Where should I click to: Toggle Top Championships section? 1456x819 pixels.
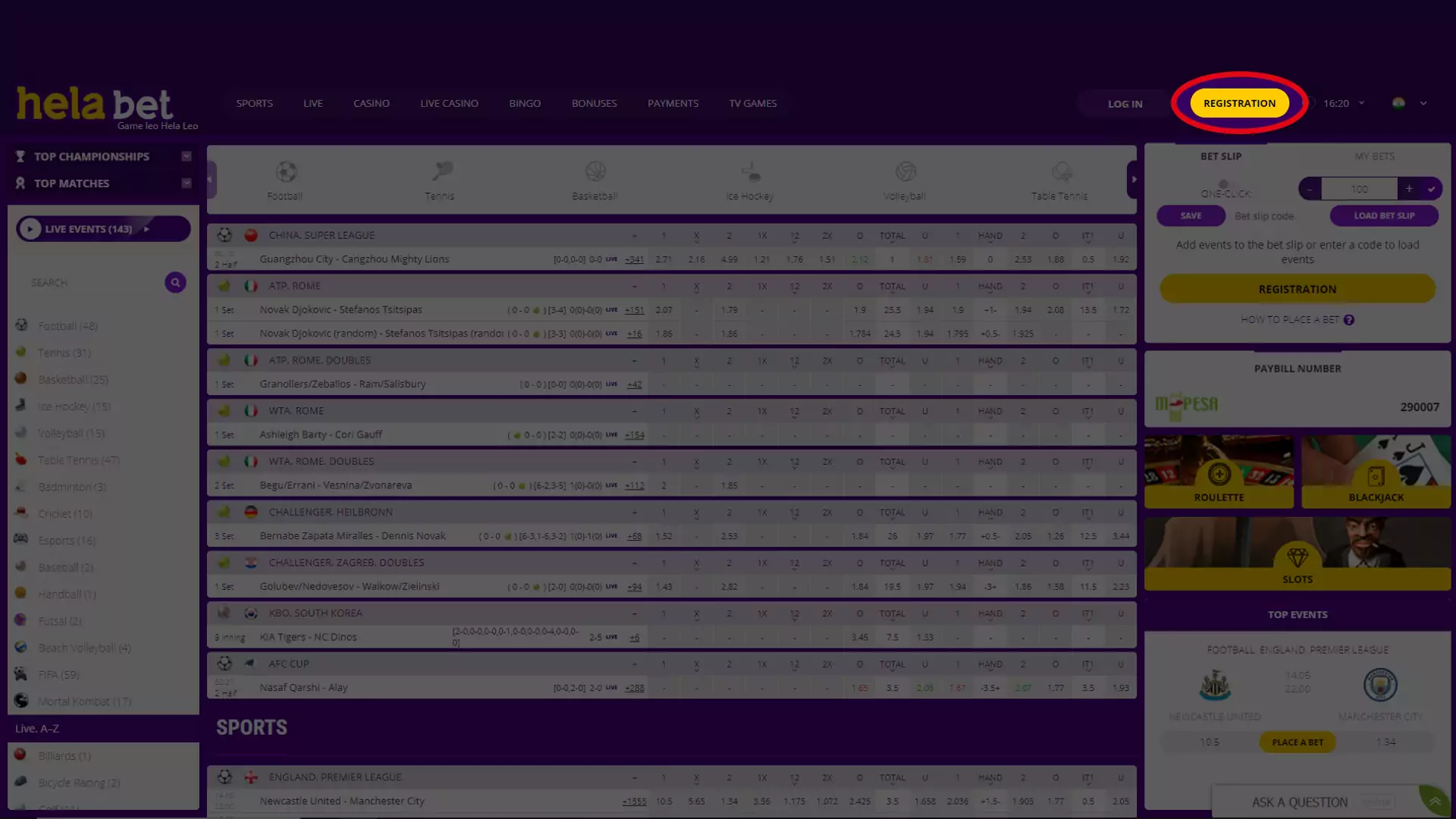click(186, 156)
